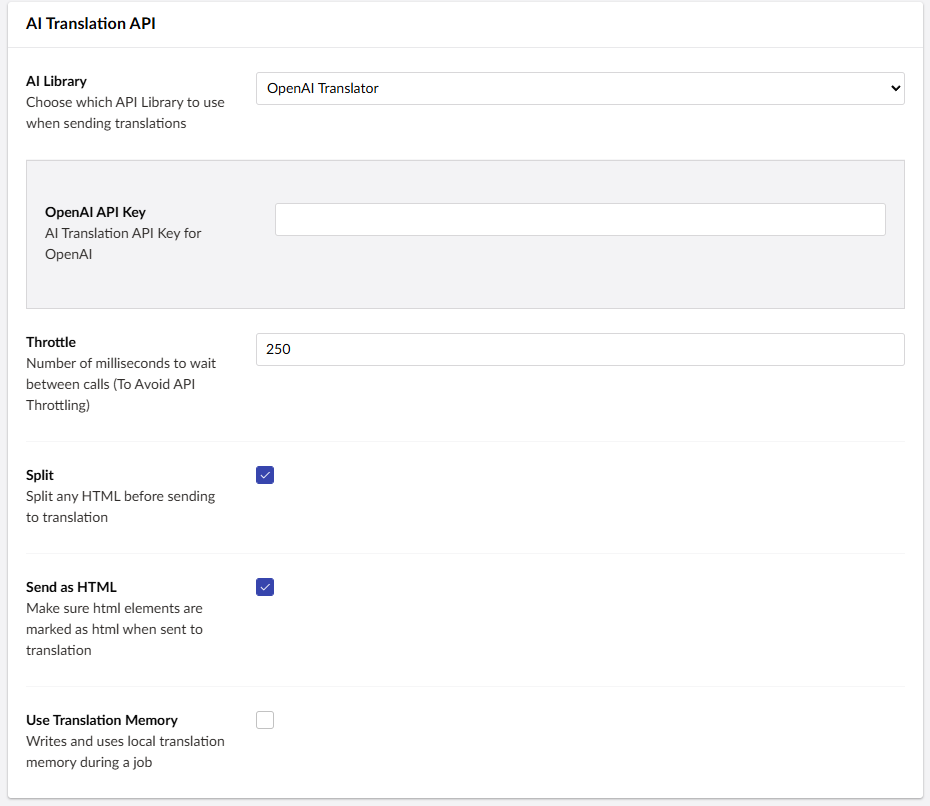Click the Throttle label
This screenshot has width=930, height=806.
[x=51, y=342]
